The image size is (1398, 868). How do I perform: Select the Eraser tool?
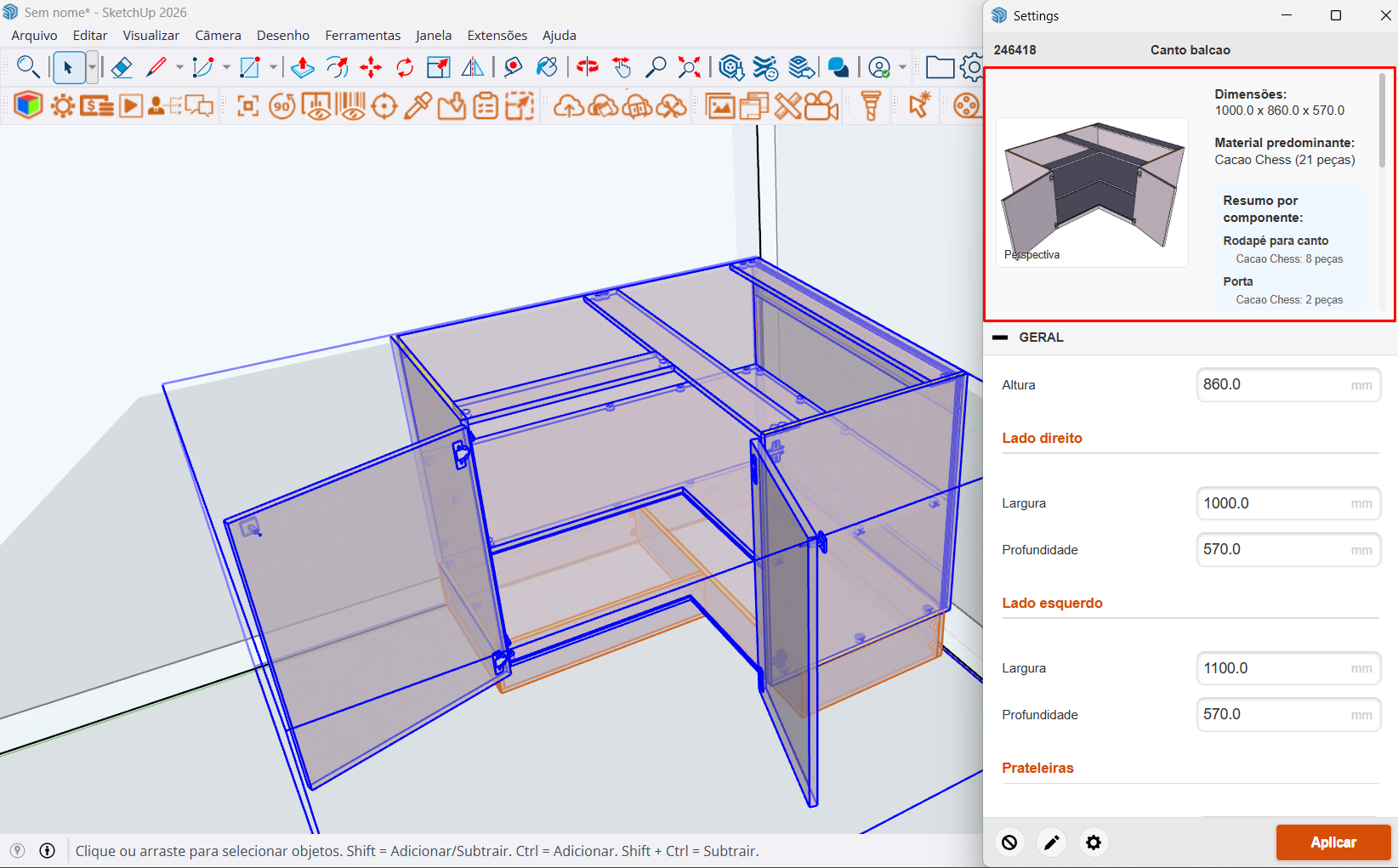pyautogui.click(x=122, y=67)
